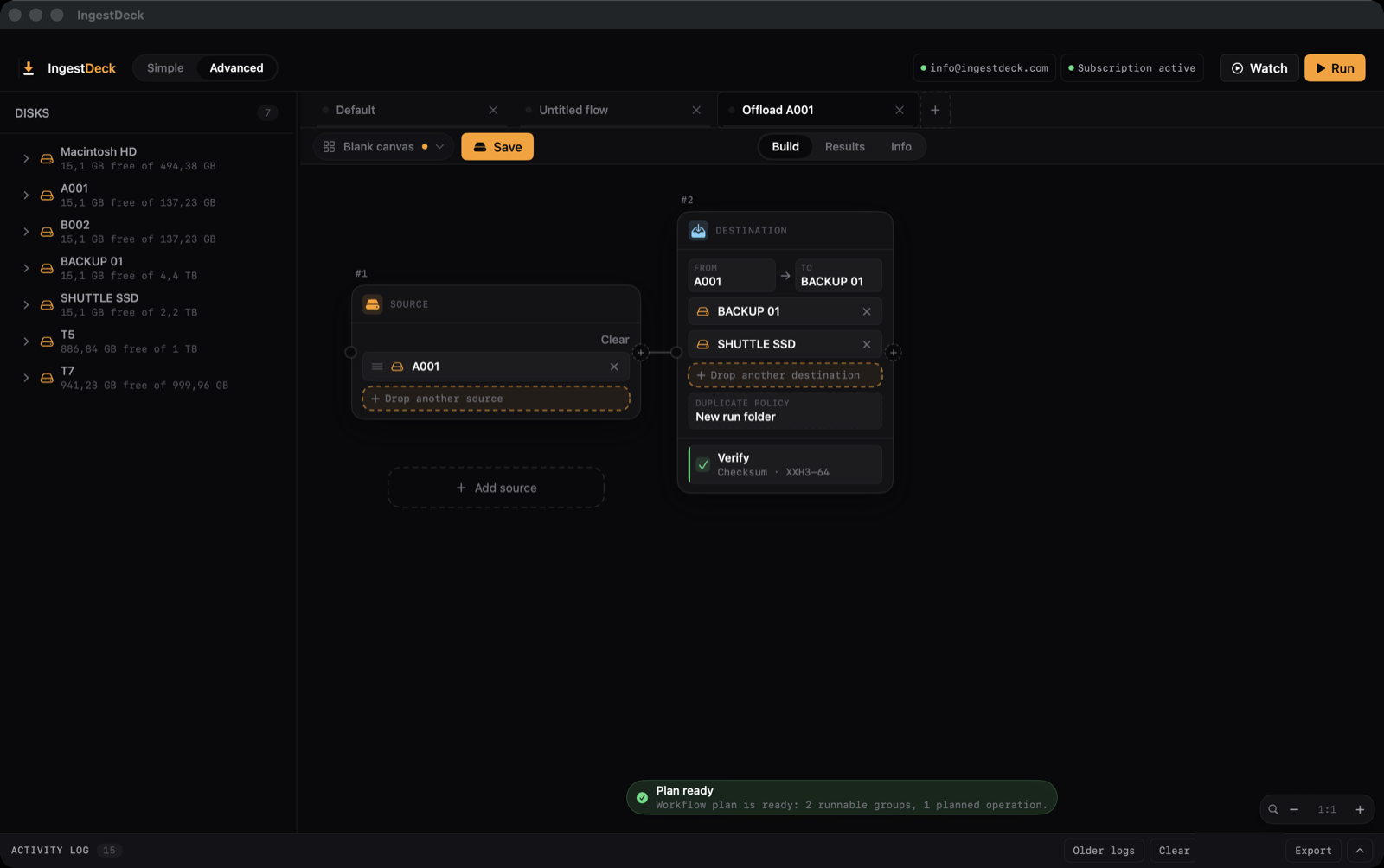Click the Destination node inbox icon
This screenshot has width=1384, height=868.
pyautogui.click(x=698, y=231)
